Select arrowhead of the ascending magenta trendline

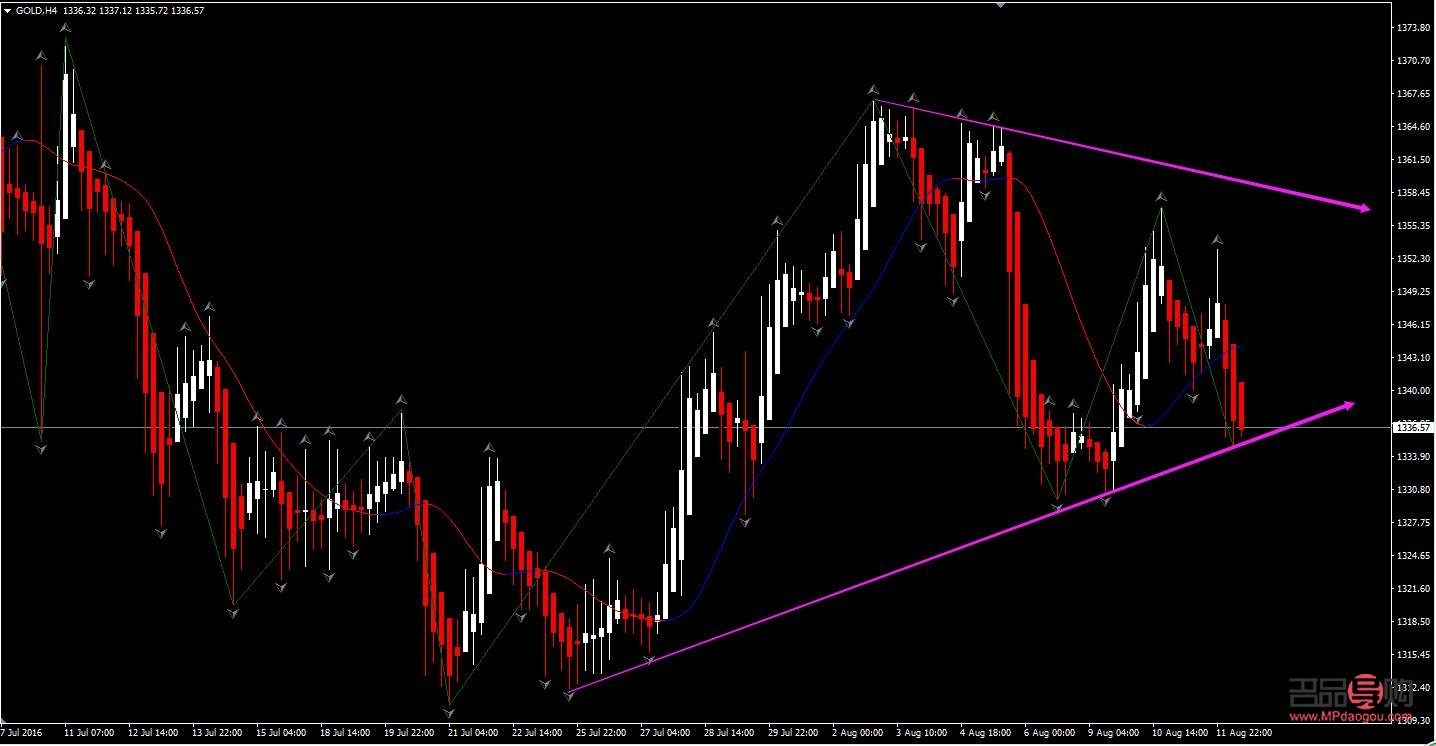(x=1348, y=404)
